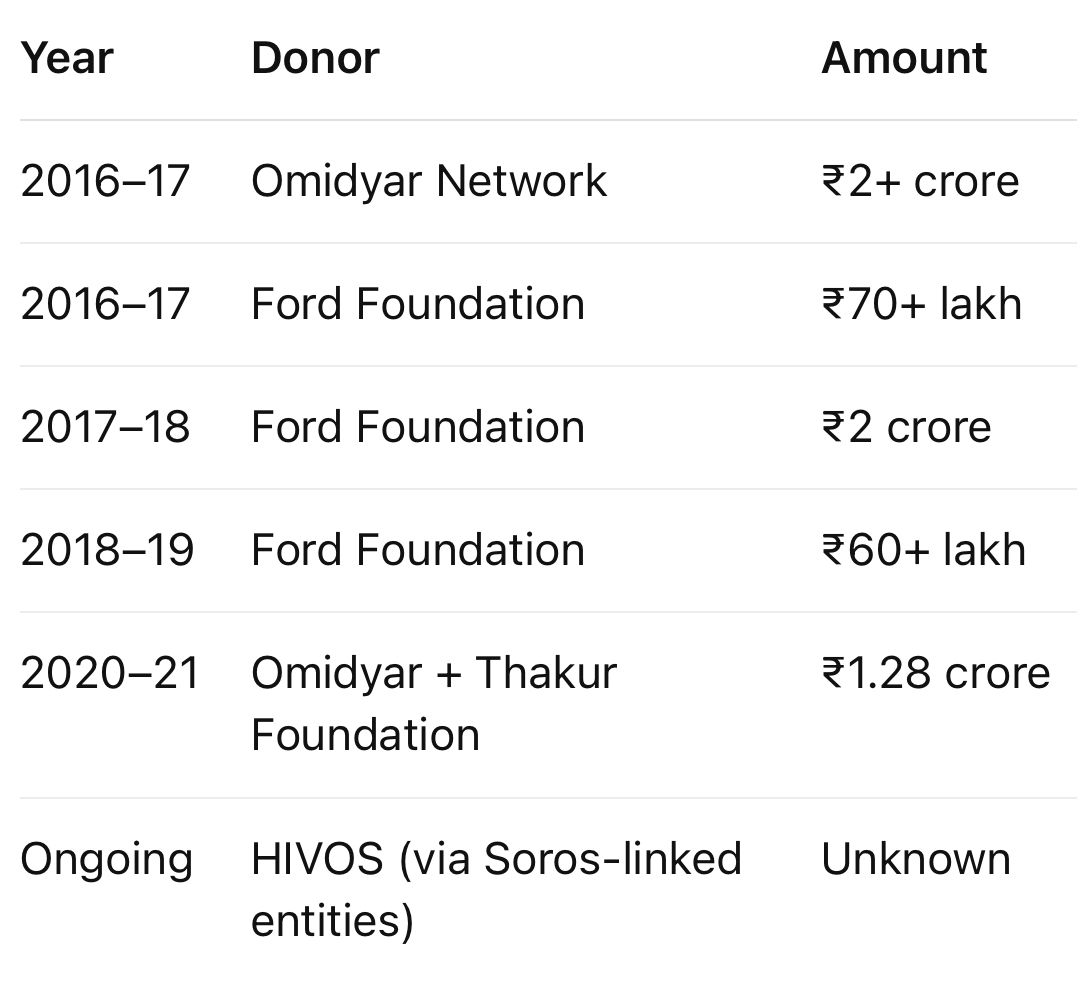Click the ₹60+ lakh amount
The height and width of the screenshot is (981, 1080).
(x=924, y=550)
